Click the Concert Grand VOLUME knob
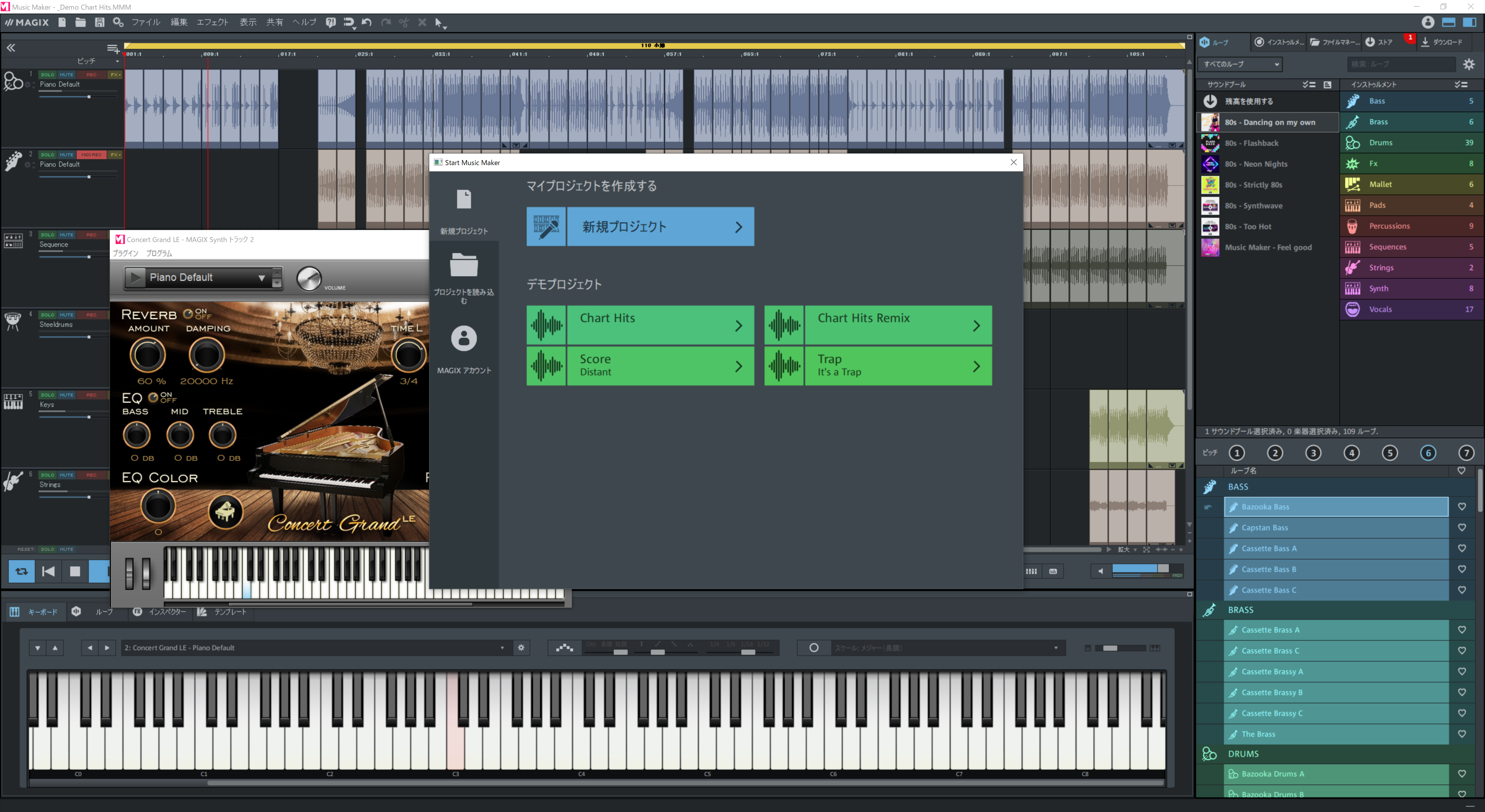Viewport: 1485px width, 812px height. [309, 278]
